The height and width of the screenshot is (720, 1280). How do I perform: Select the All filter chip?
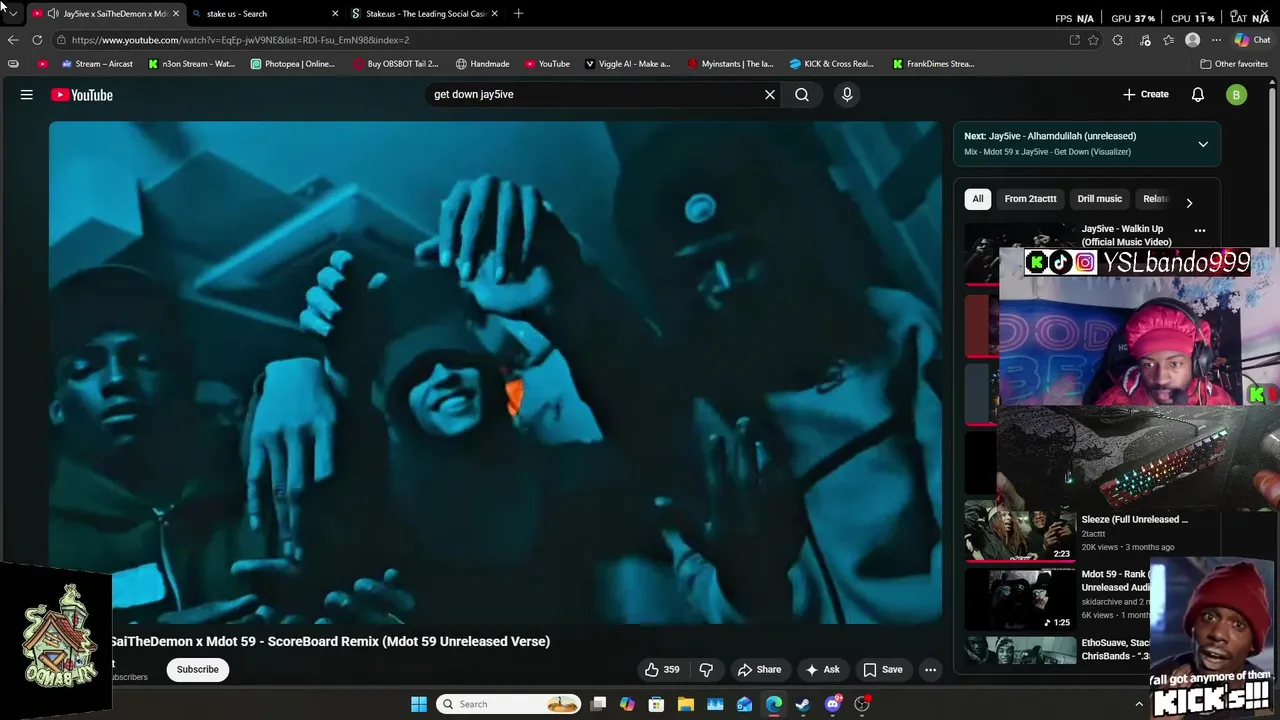(978, 199)
